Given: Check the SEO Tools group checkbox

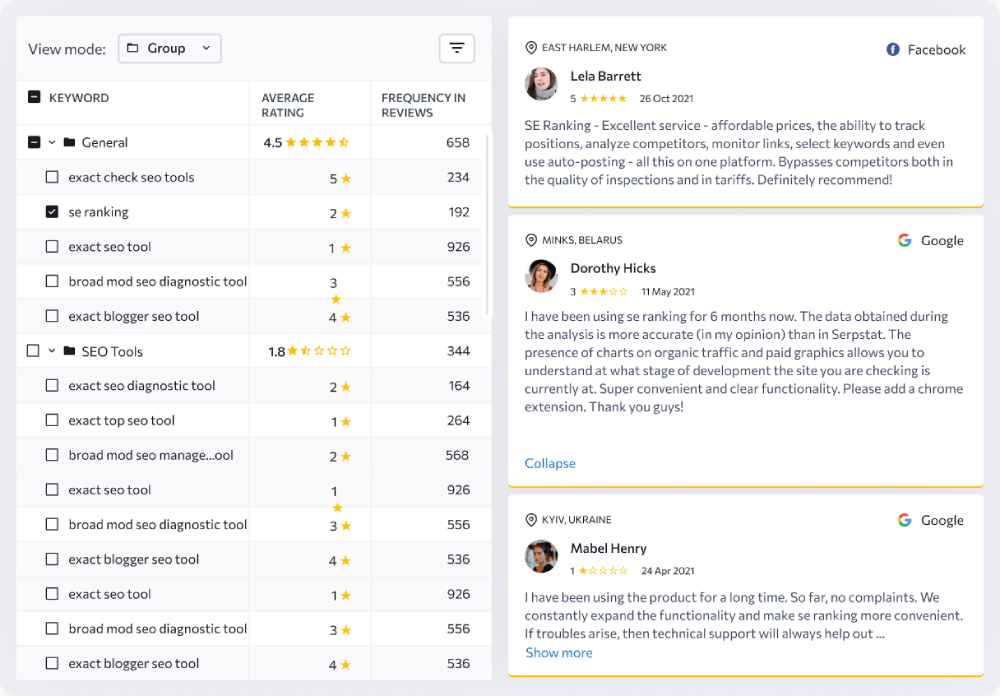Looking at the screenshot, I should 33,351.
